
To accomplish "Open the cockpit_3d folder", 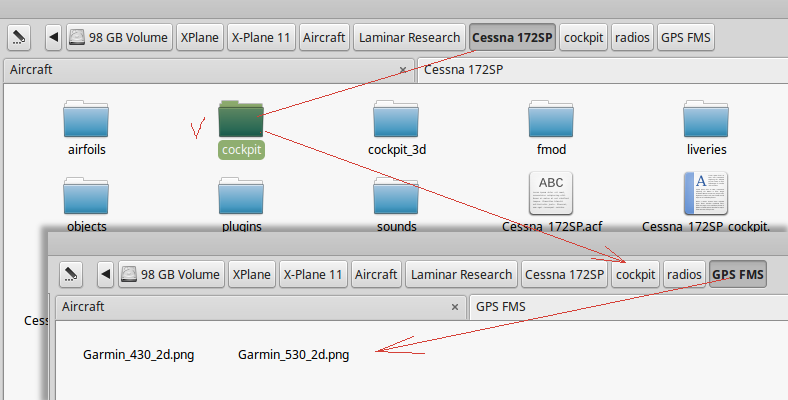I will 397,120.
